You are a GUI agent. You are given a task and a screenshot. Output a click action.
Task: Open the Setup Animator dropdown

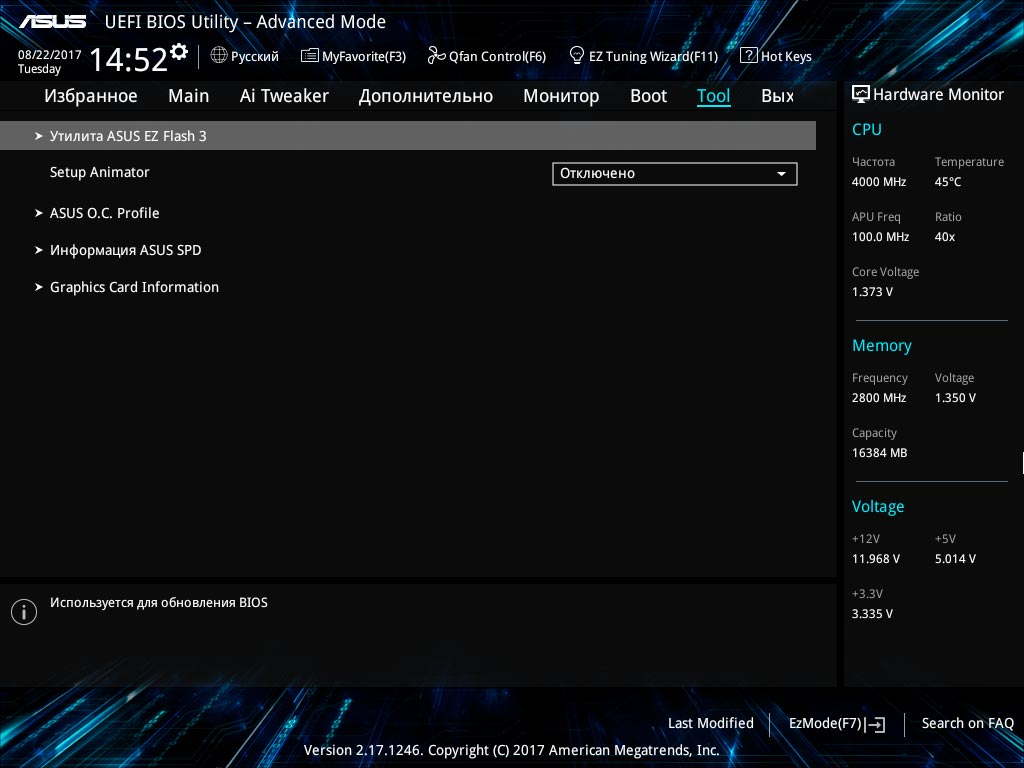click(675, 174)
